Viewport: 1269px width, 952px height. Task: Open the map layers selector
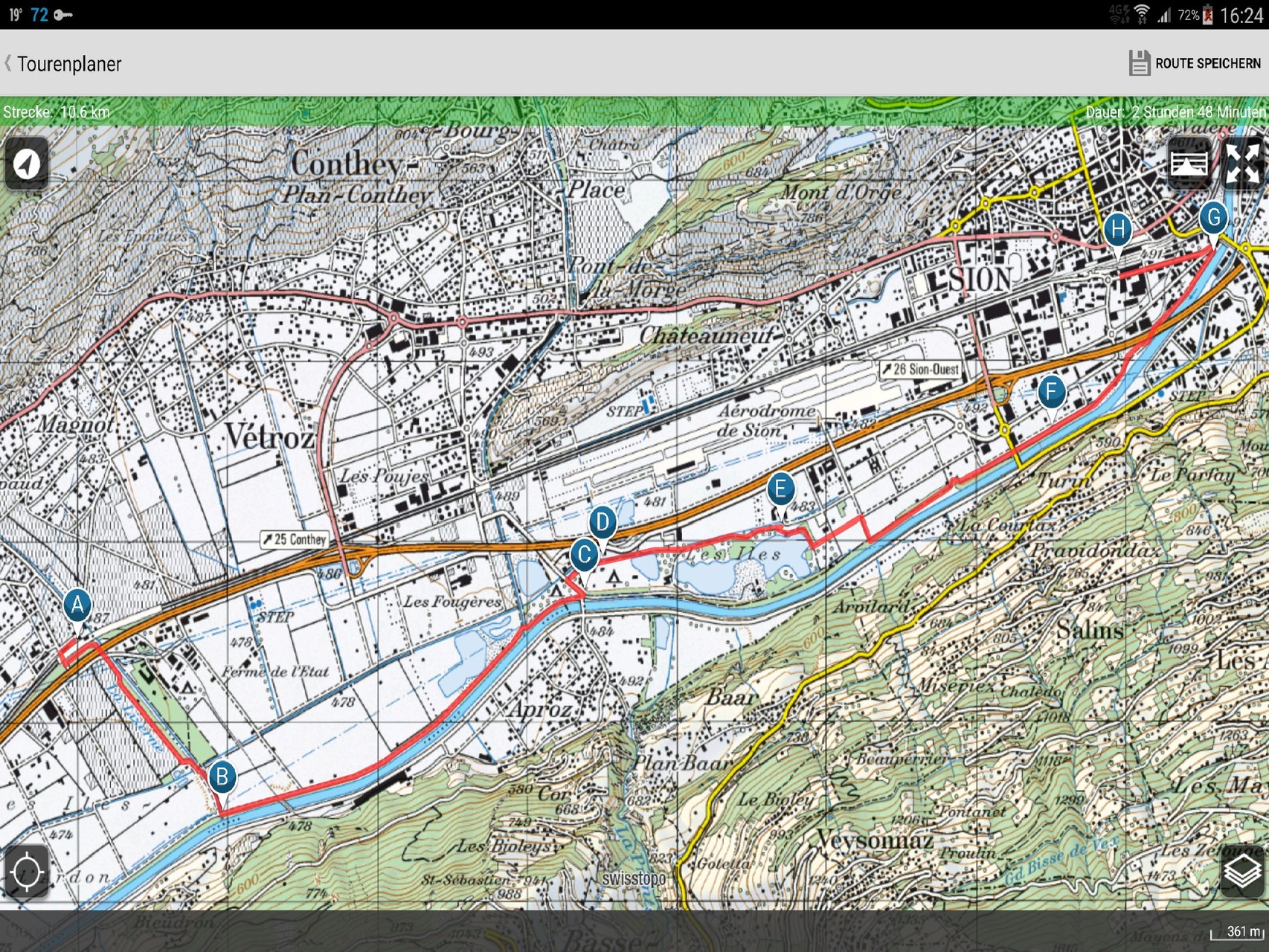(1242, 872)
